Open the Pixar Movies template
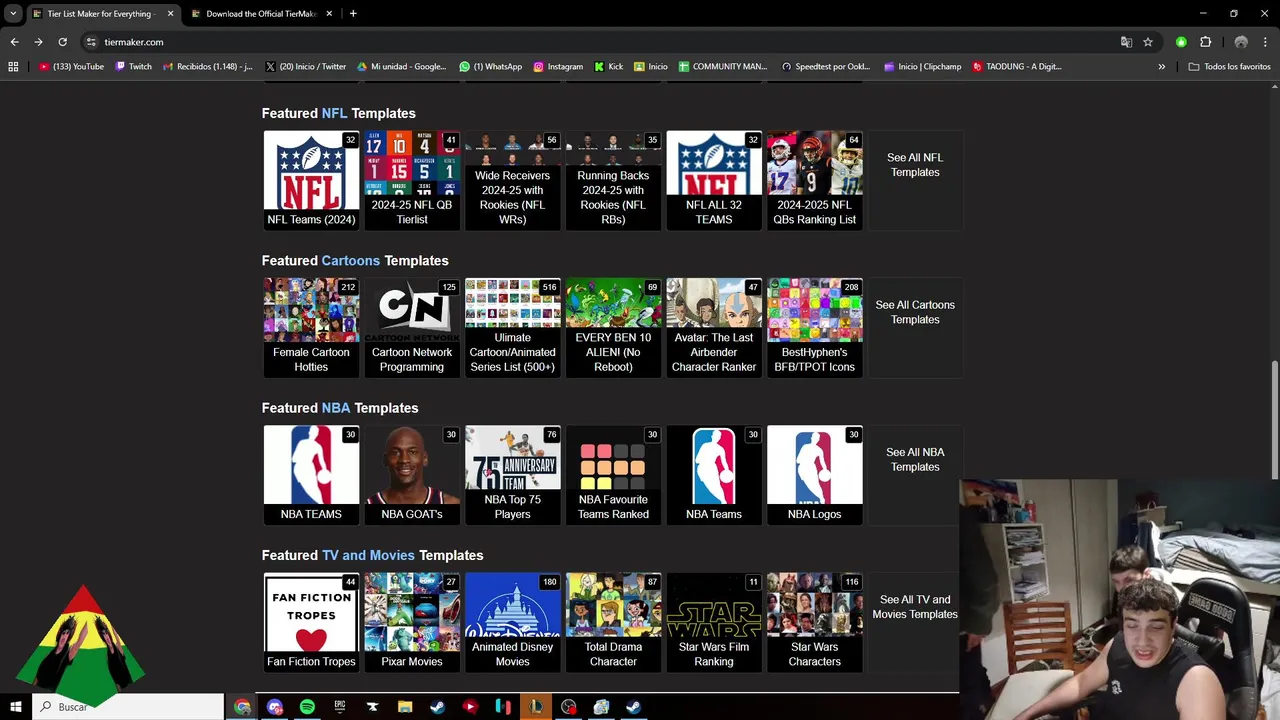 pyautogui.click(x=412, y=622)
